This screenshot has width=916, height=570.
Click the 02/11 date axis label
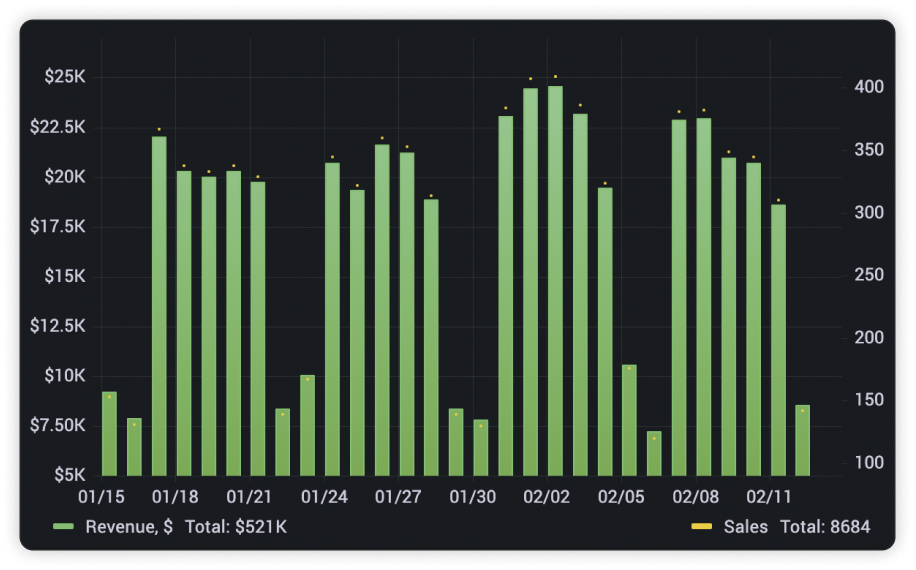tap(769, 497)
